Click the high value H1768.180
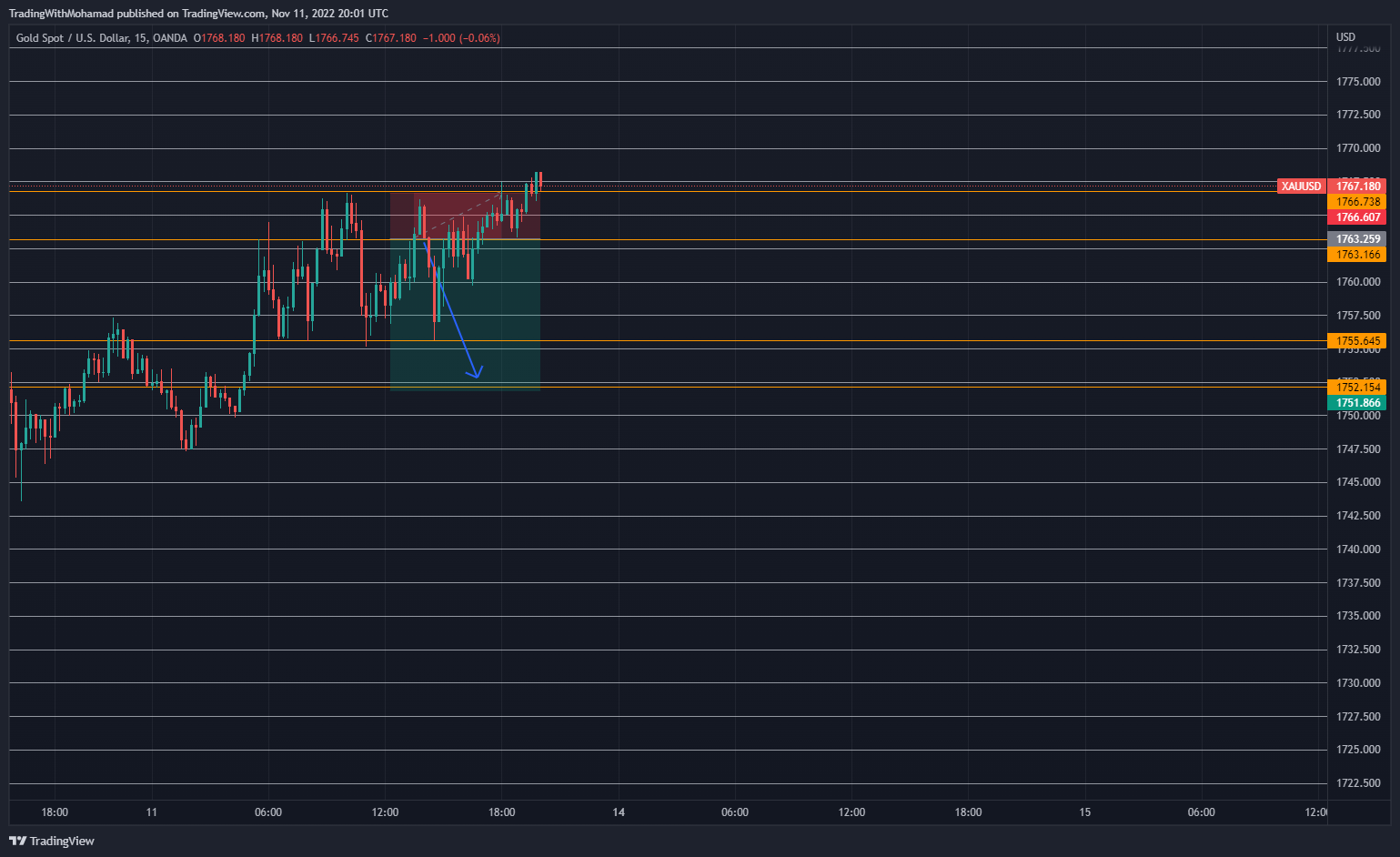 (277, 38)
